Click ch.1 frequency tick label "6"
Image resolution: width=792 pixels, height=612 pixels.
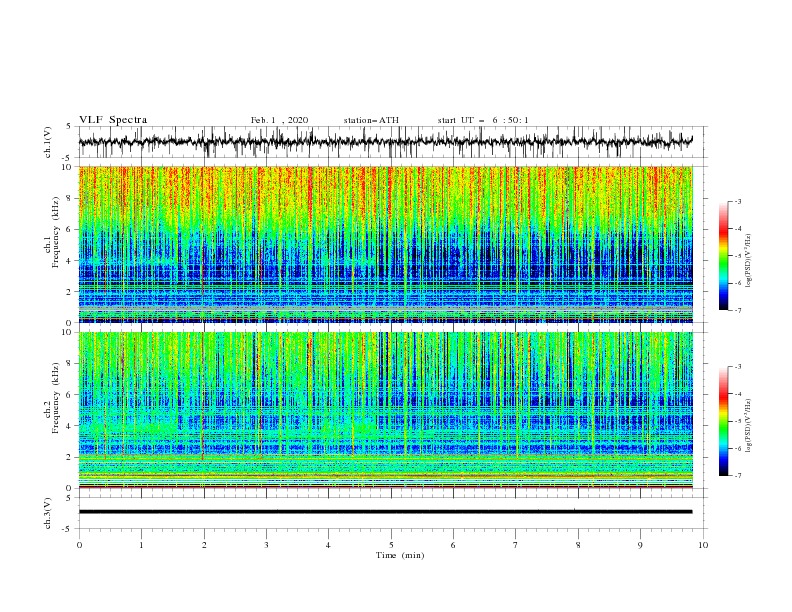pyautogui.click(x=70, y=229)
